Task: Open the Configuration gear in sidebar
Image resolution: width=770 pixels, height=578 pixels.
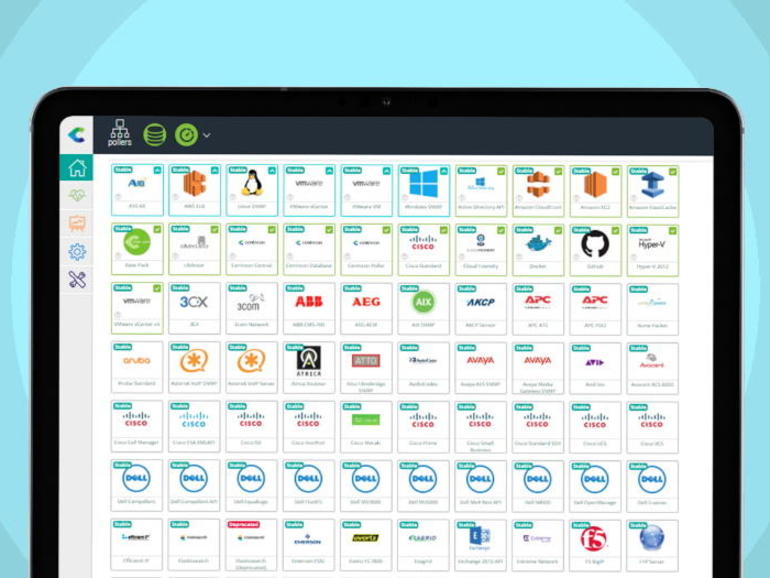Action: 77,252
